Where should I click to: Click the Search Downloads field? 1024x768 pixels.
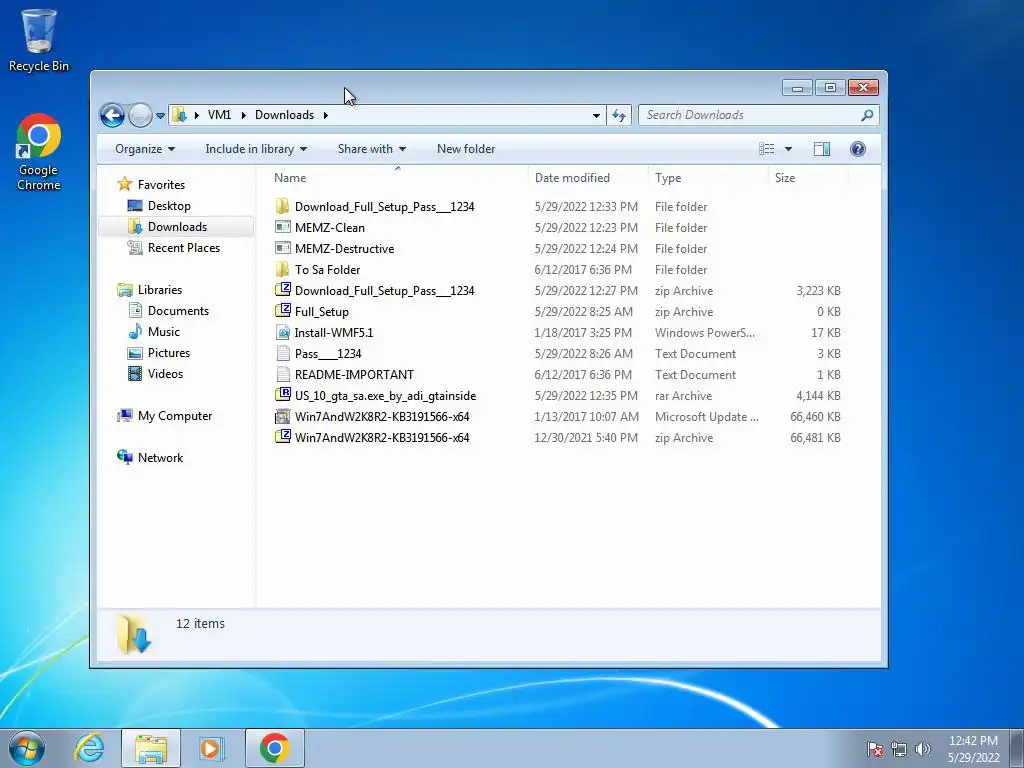(751, 115)
